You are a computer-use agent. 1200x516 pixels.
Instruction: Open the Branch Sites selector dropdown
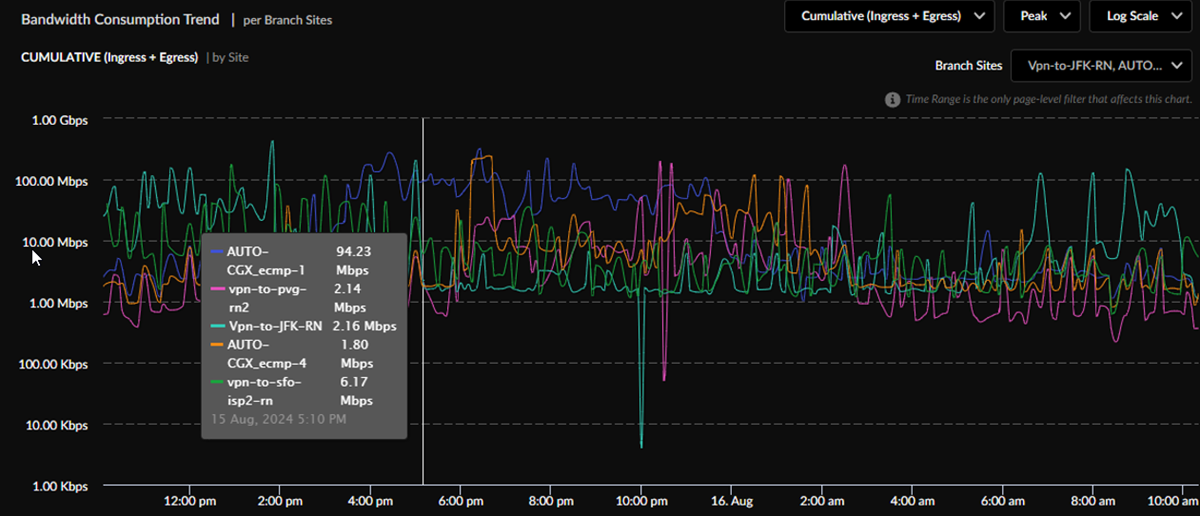pos(1100,66)
